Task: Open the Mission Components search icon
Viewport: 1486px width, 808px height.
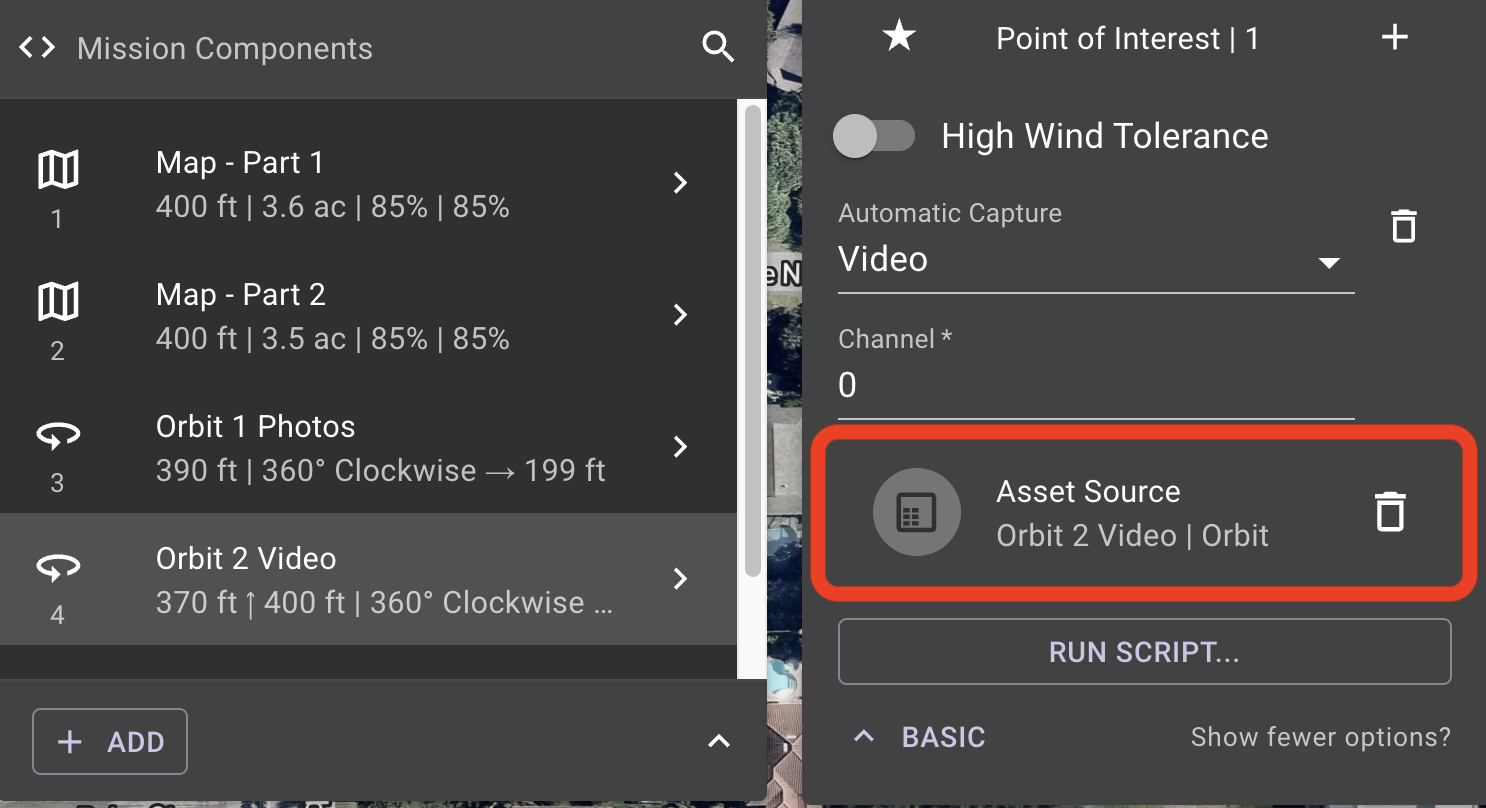Action: click(719, 47)
